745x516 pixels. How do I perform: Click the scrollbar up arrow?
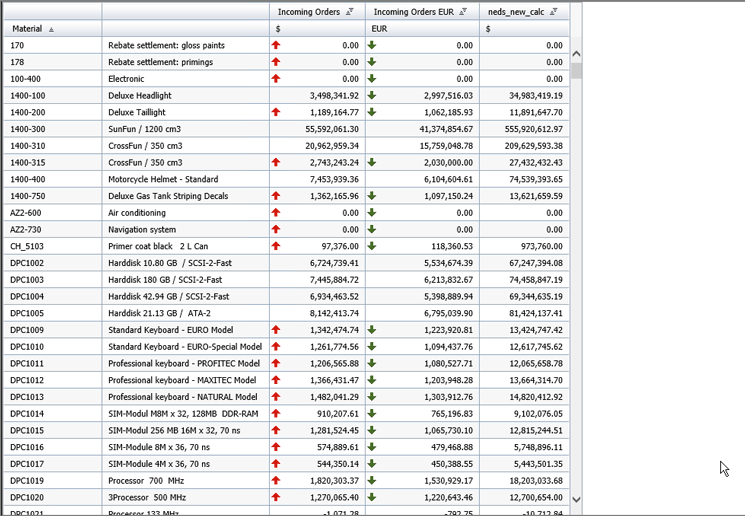click(x=576, y=54)
